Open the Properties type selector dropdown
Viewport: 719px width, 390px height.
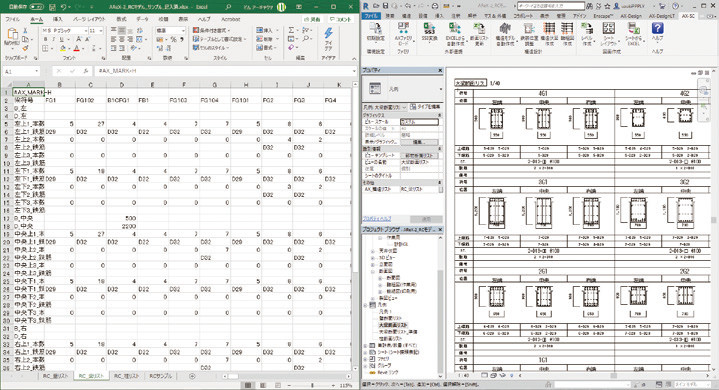402,89
